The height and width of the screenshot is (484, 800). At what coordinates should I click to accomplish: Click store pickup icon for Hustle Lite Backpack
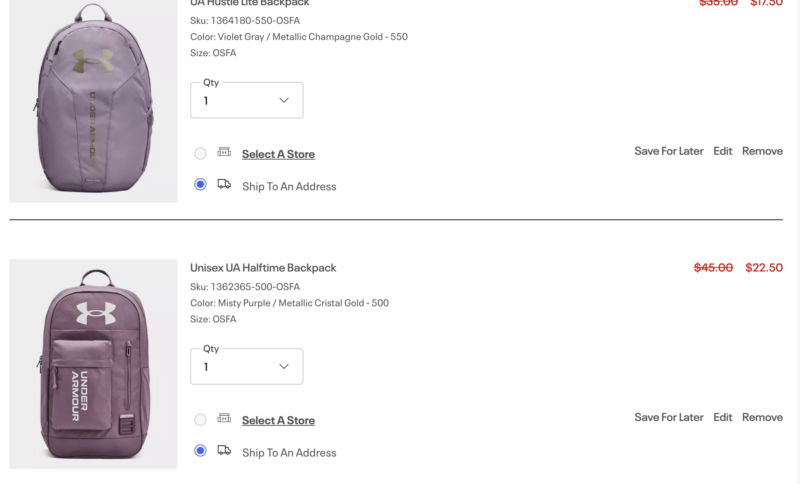click(224, 152)
